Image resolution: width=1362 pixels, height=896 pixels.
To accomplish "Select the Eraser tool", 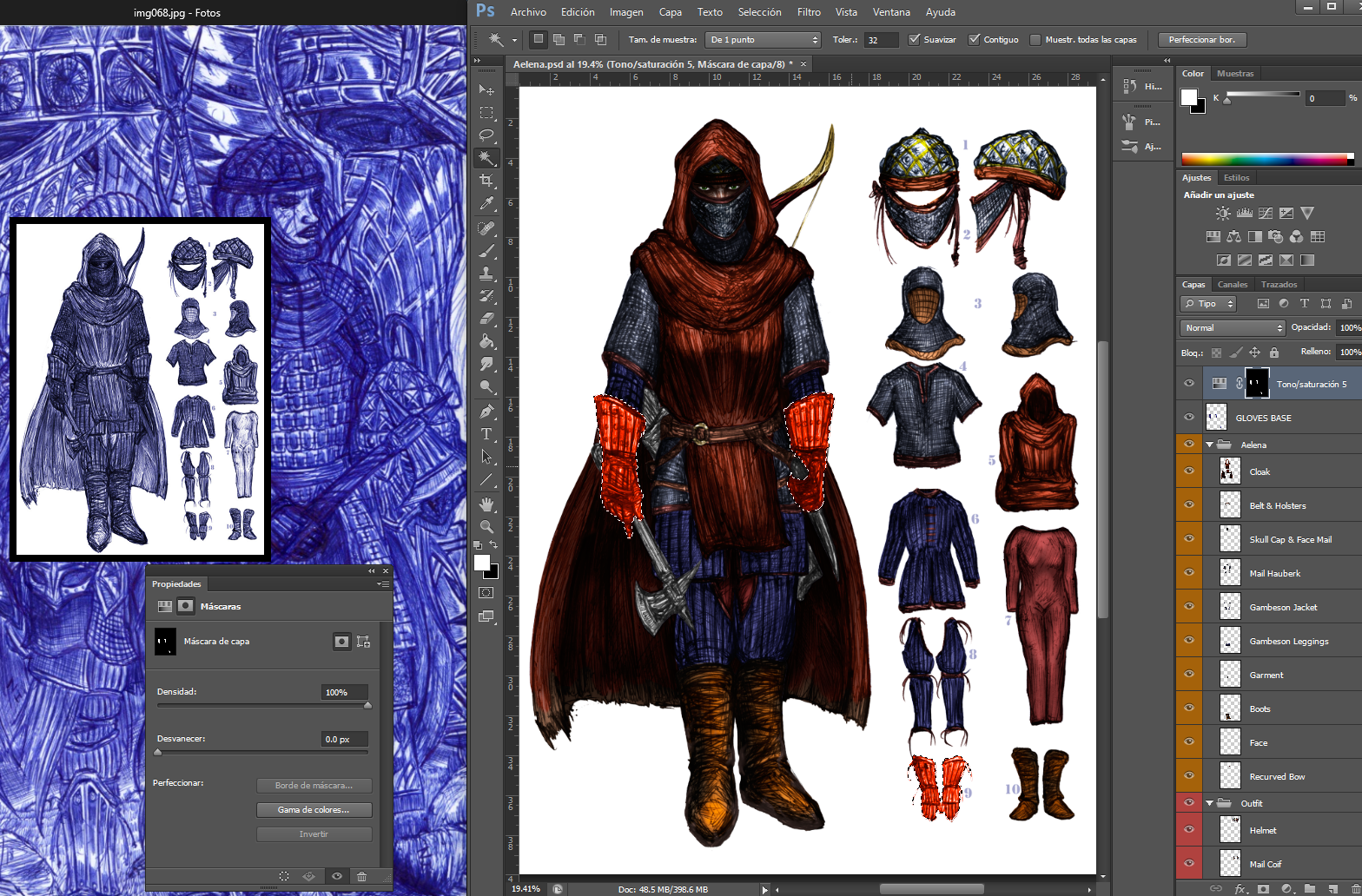I will coord(486,319).
